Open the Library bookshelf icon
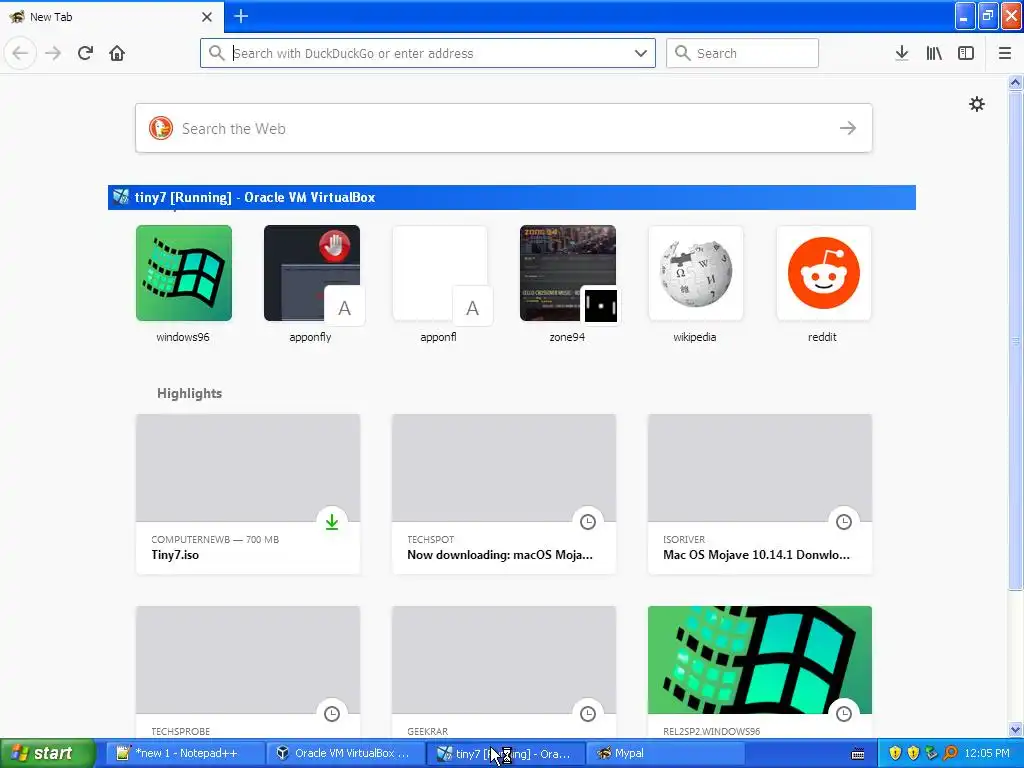This screenshot has width=1024, height=768. [x=934, y=53]
